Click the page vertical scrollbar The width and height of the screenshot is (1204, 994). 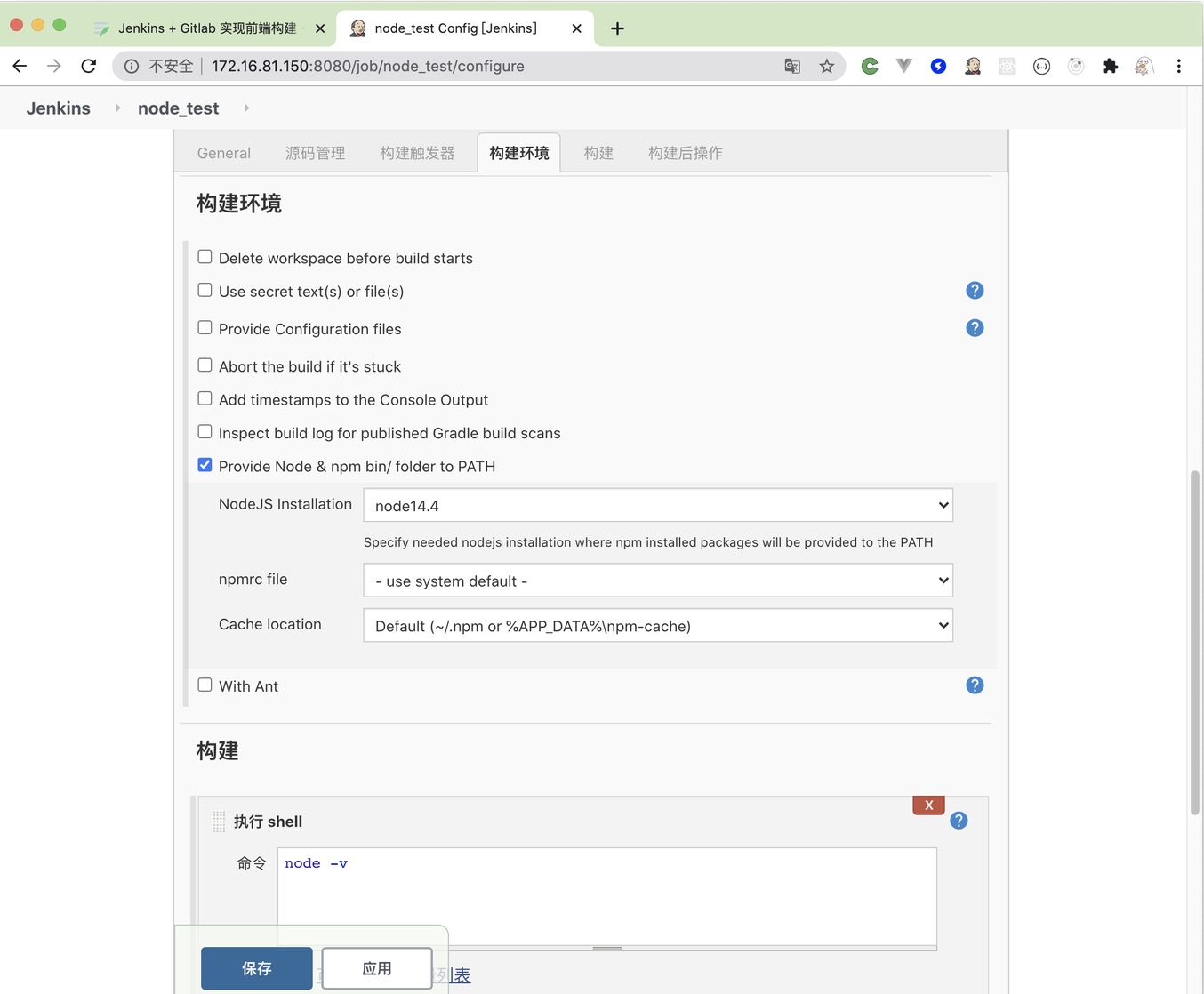[x=1195, y=642]
